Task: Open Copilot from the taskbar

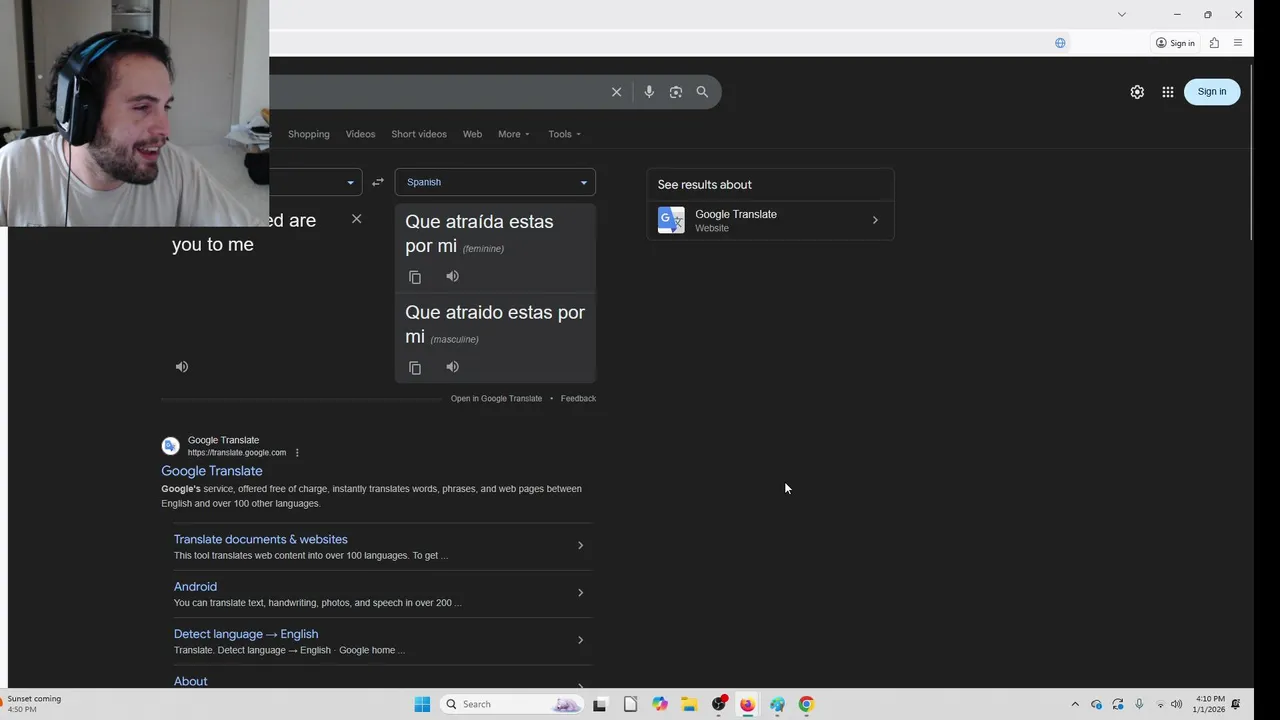Action: click(660, 704)
